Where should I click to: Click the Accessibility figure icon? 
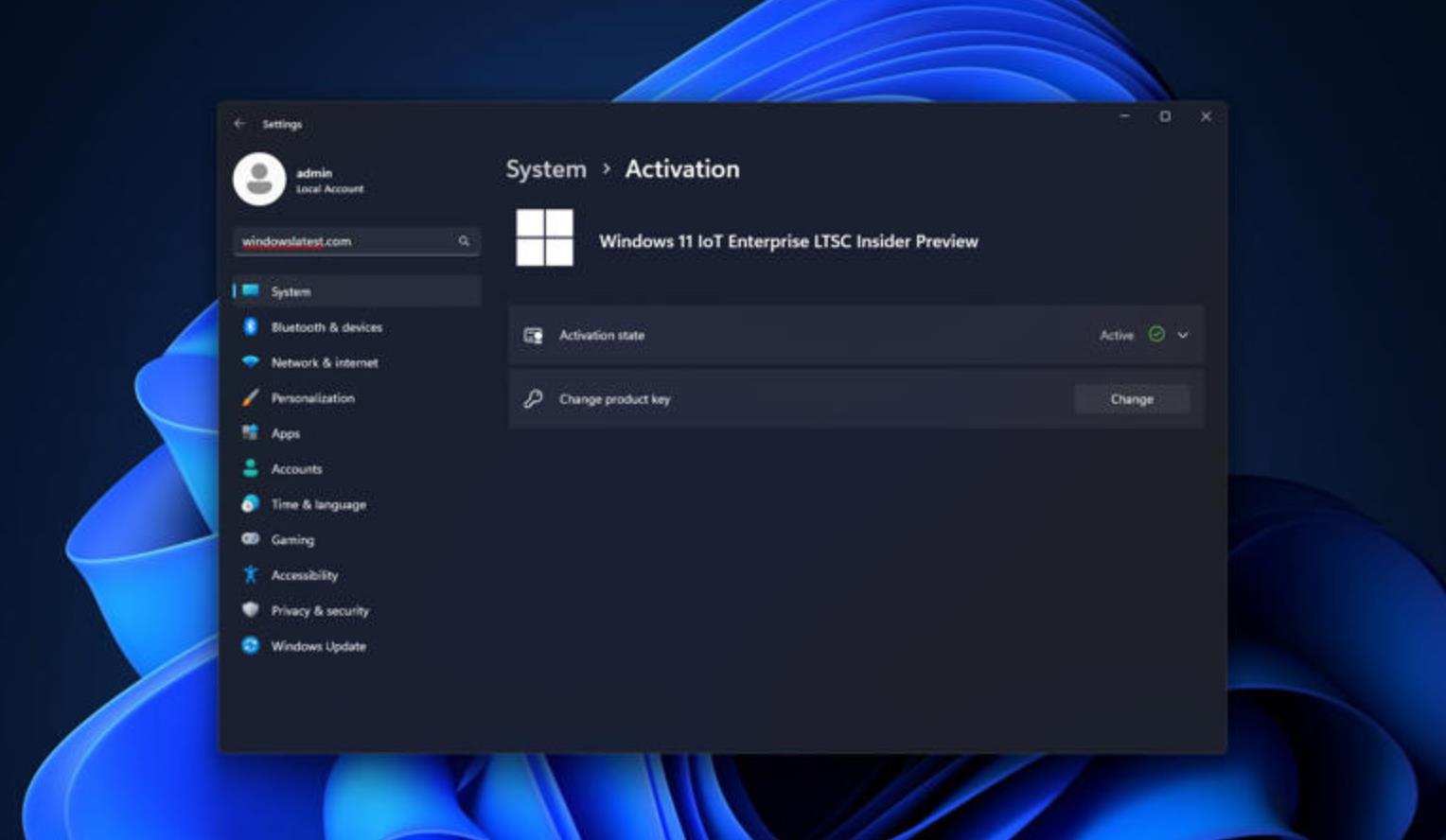pyautogui.click(x=250, y=574)
